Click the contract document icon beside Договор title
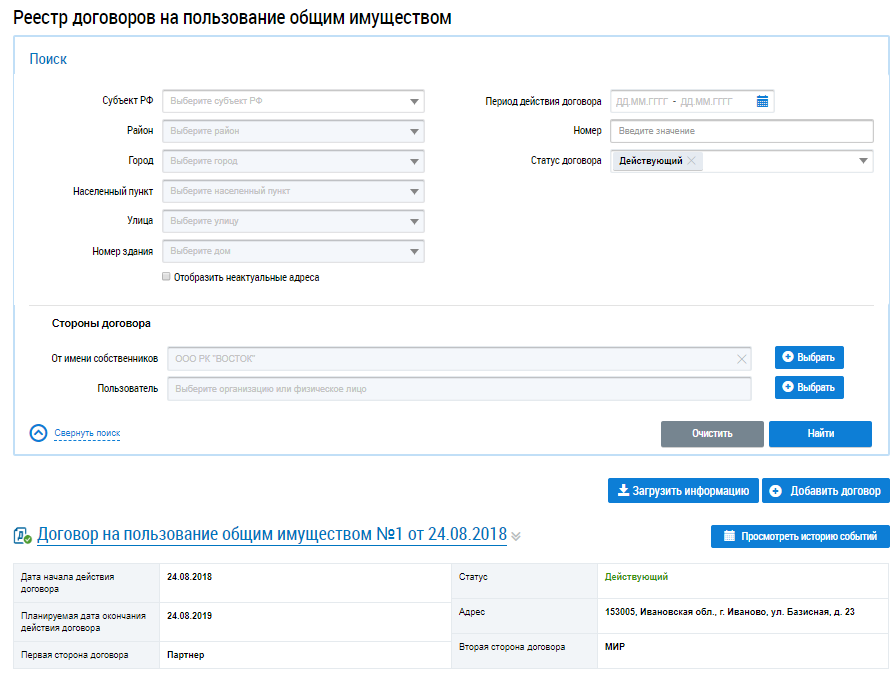 tap(22, 536)
